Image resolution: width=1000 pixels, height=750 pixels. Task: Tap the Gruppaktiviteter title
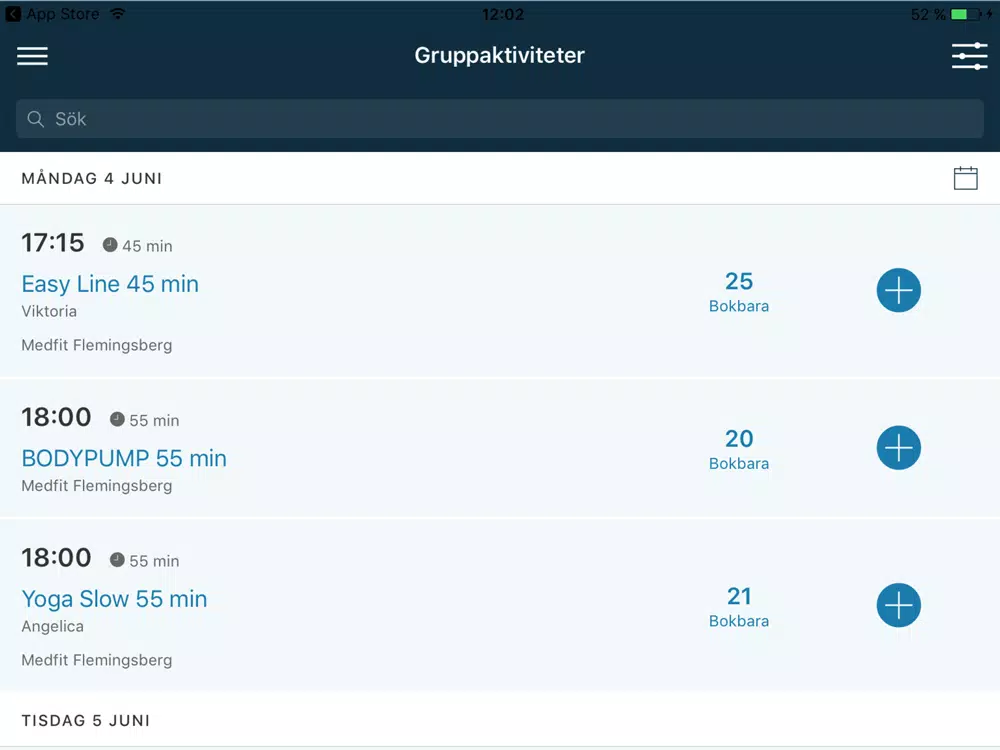[x=499, y=55]
